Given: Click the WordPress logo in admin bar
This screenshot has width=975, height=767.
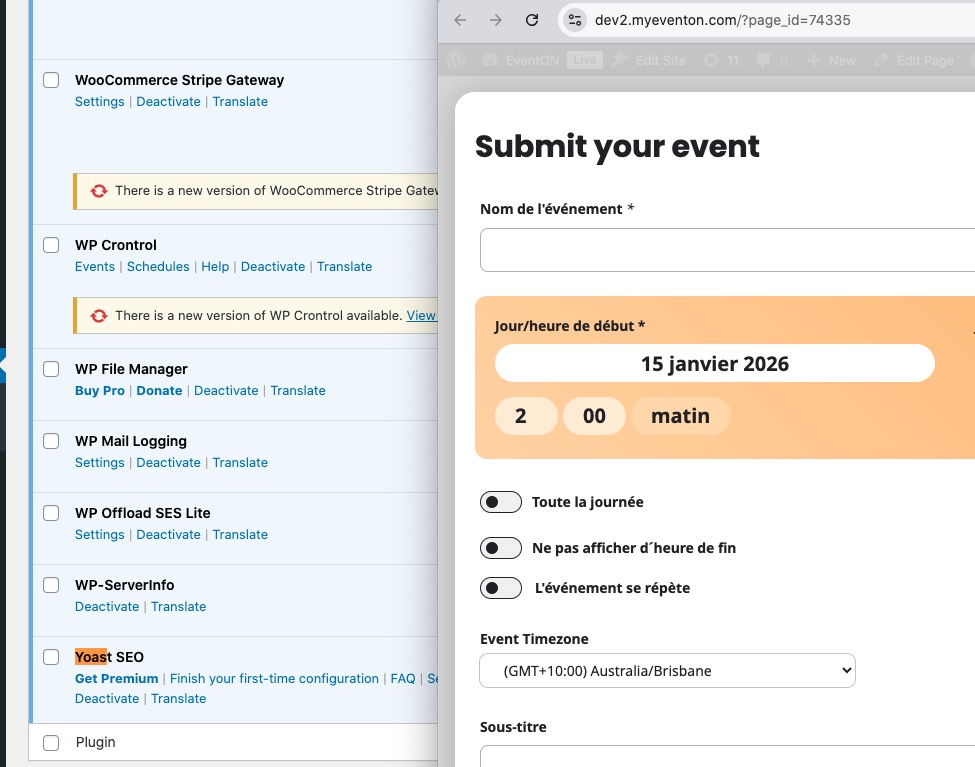Looking at the screenshot, I should [457, 60].
